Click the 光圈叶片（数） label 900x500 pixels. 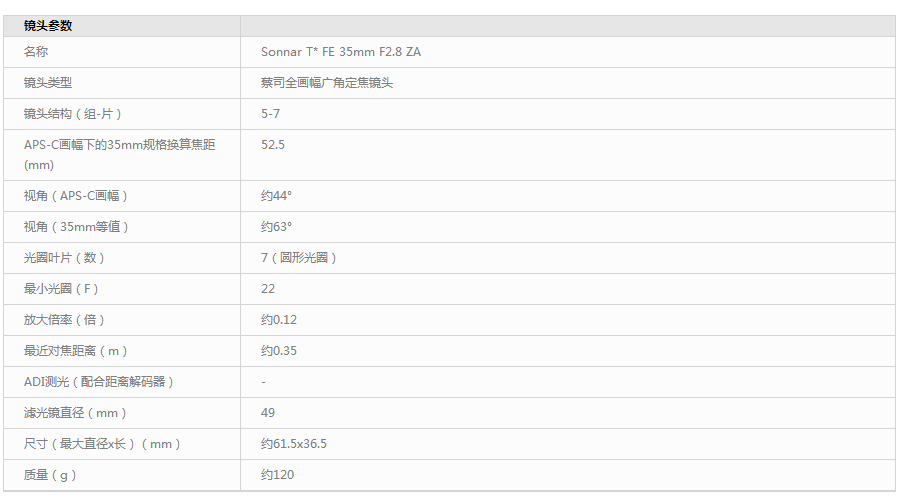pyautogui.click(x=65, y=258)
